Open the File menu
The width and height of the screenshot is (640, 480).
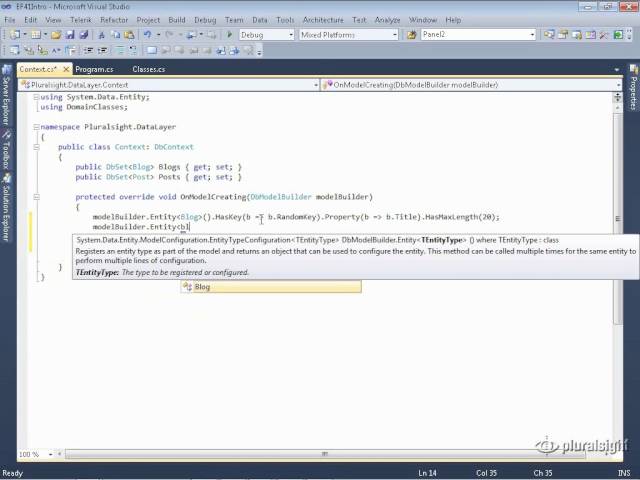pyautogui.click(x=10, y=20)
